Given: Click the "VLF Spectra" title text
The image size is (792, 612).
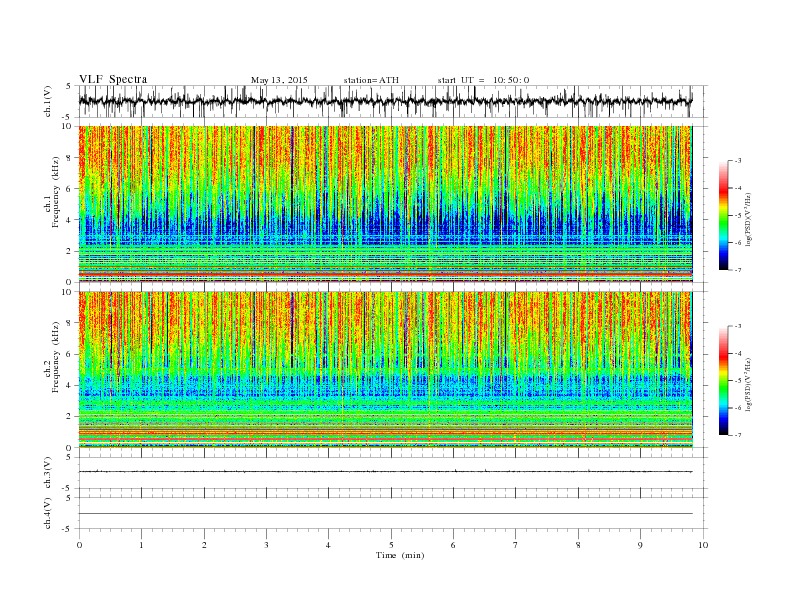Looking at the screenshot, I should (113, 79).
